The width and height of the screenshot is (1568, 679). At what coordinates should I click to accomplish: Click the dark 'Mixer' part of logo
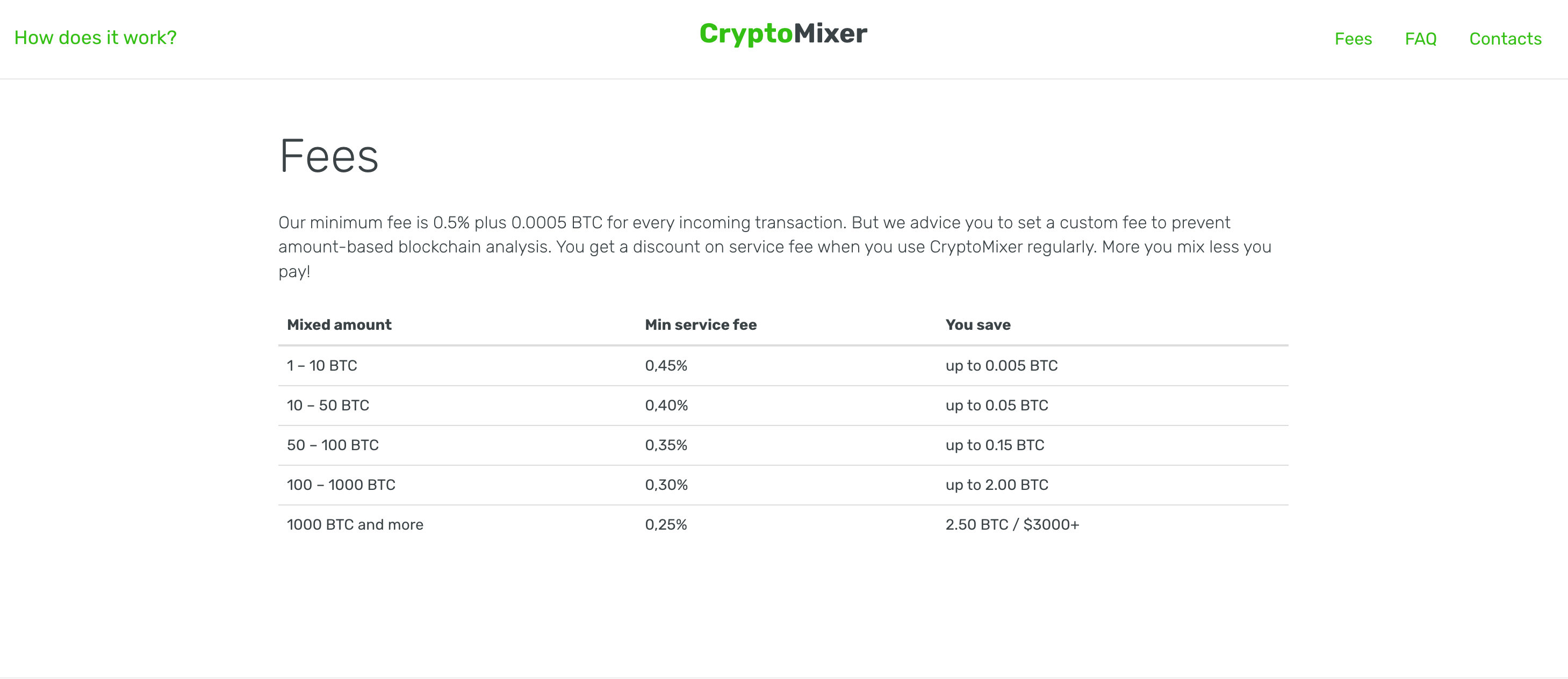[x=831, y=34]
